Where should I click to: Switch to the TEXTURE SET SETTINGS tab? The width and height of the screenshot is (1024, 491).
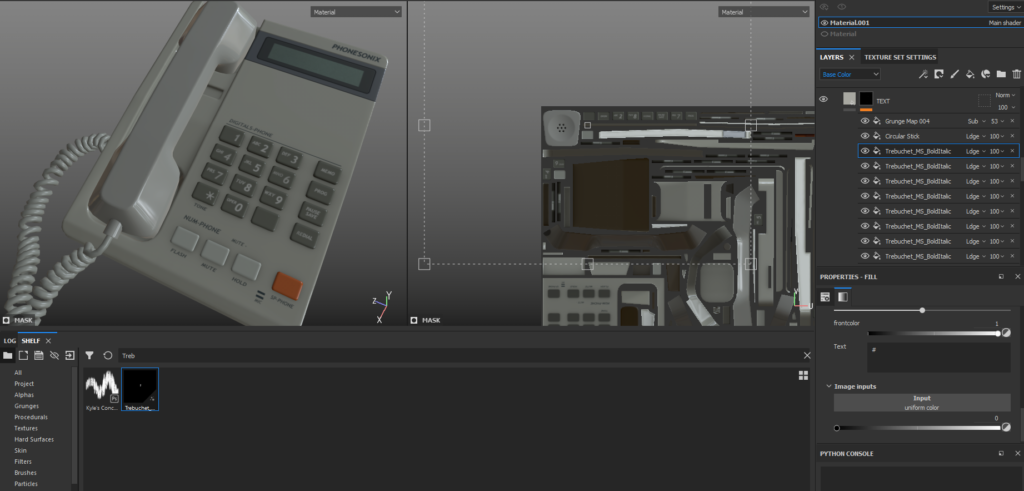click(900, 57)
